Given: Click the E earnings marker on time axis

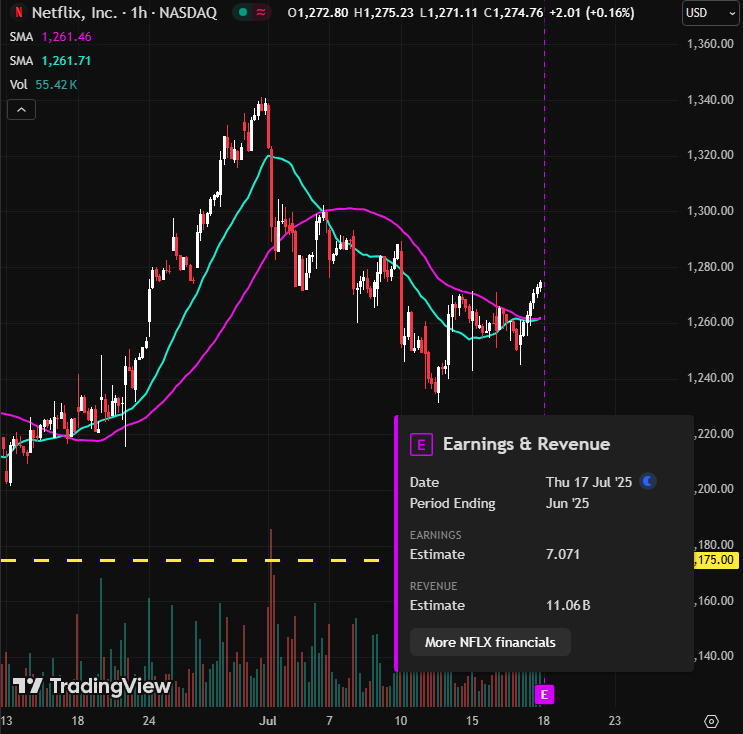Looking at the screenshot, I should pos(544,695).
